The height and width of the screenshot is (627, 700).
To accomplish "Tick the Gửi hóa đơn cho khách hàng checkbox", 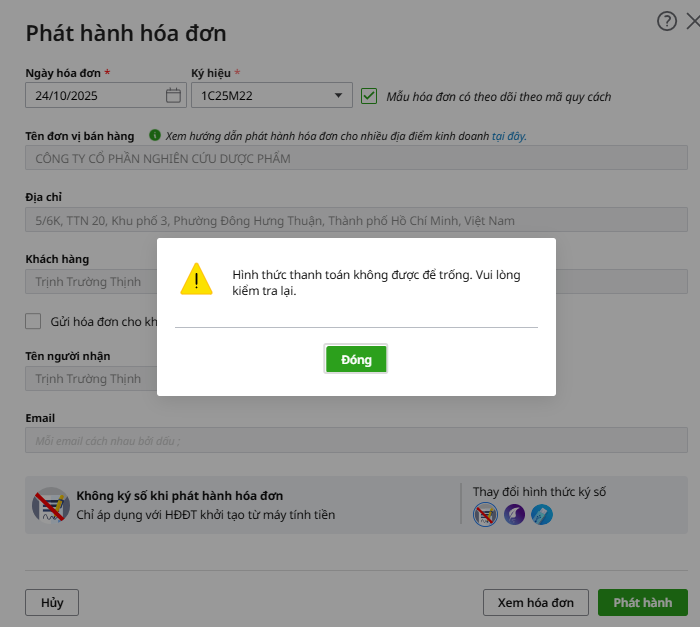I will [33, 322].
